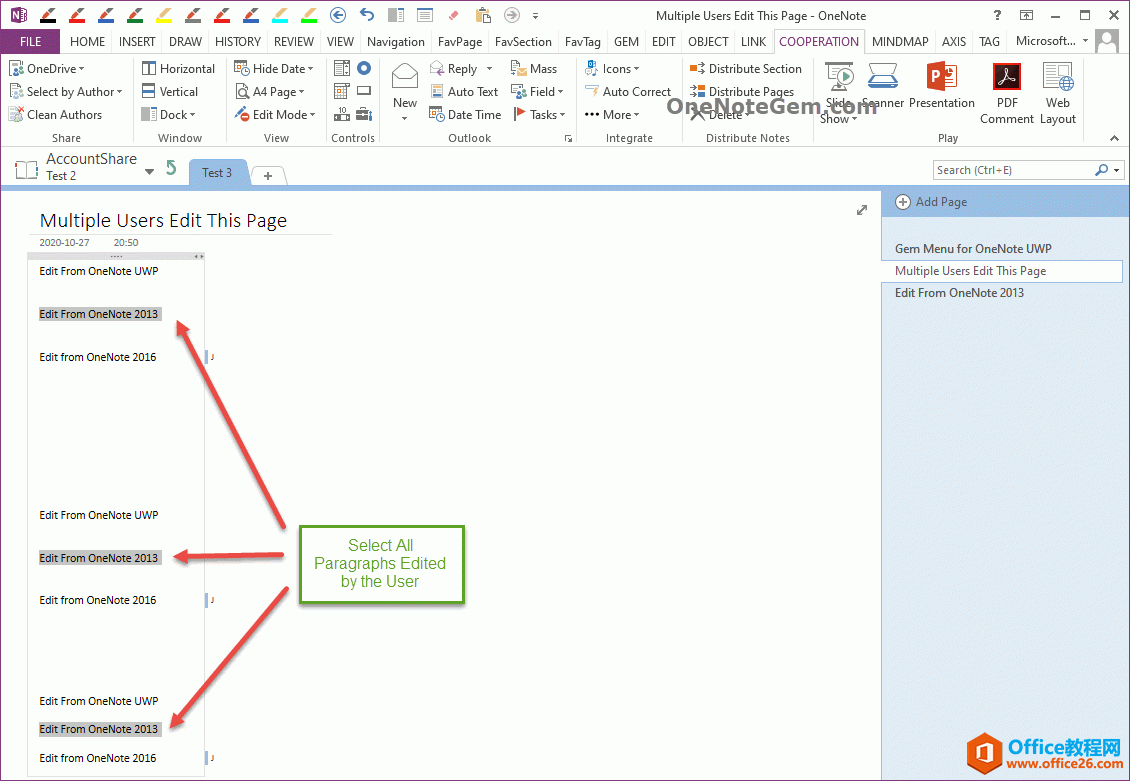Click Ribbon Display Options icon

pos(1026,15)
